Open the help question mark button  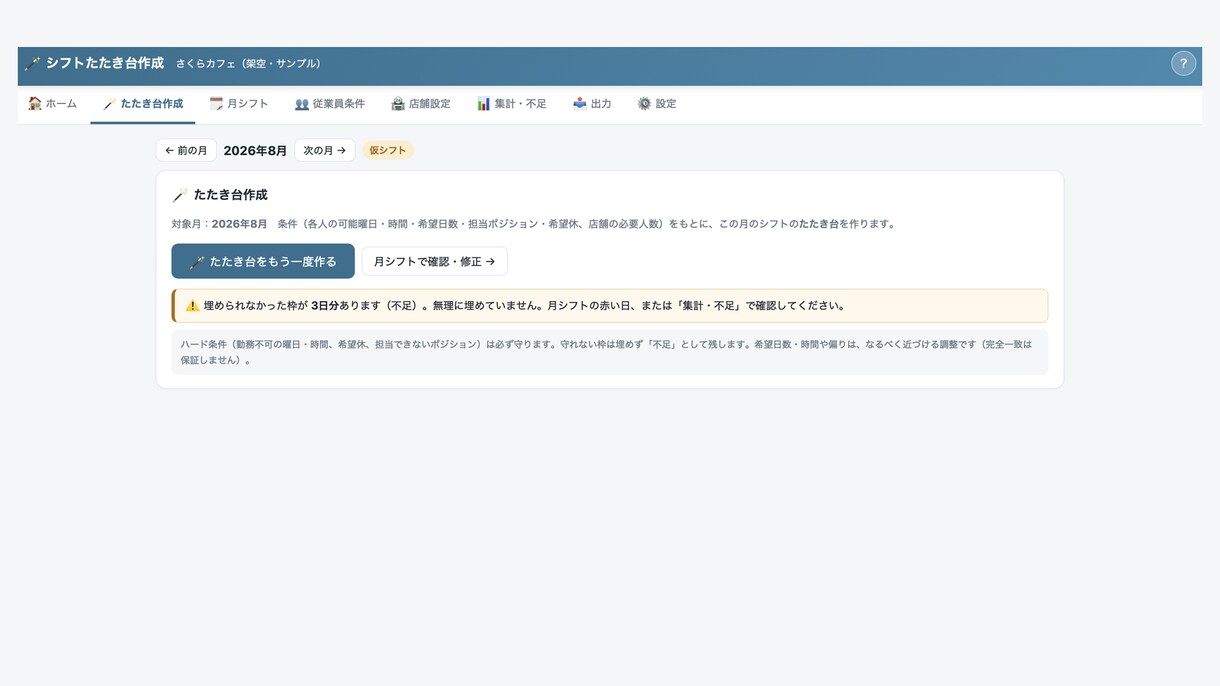coord(1183,63)
